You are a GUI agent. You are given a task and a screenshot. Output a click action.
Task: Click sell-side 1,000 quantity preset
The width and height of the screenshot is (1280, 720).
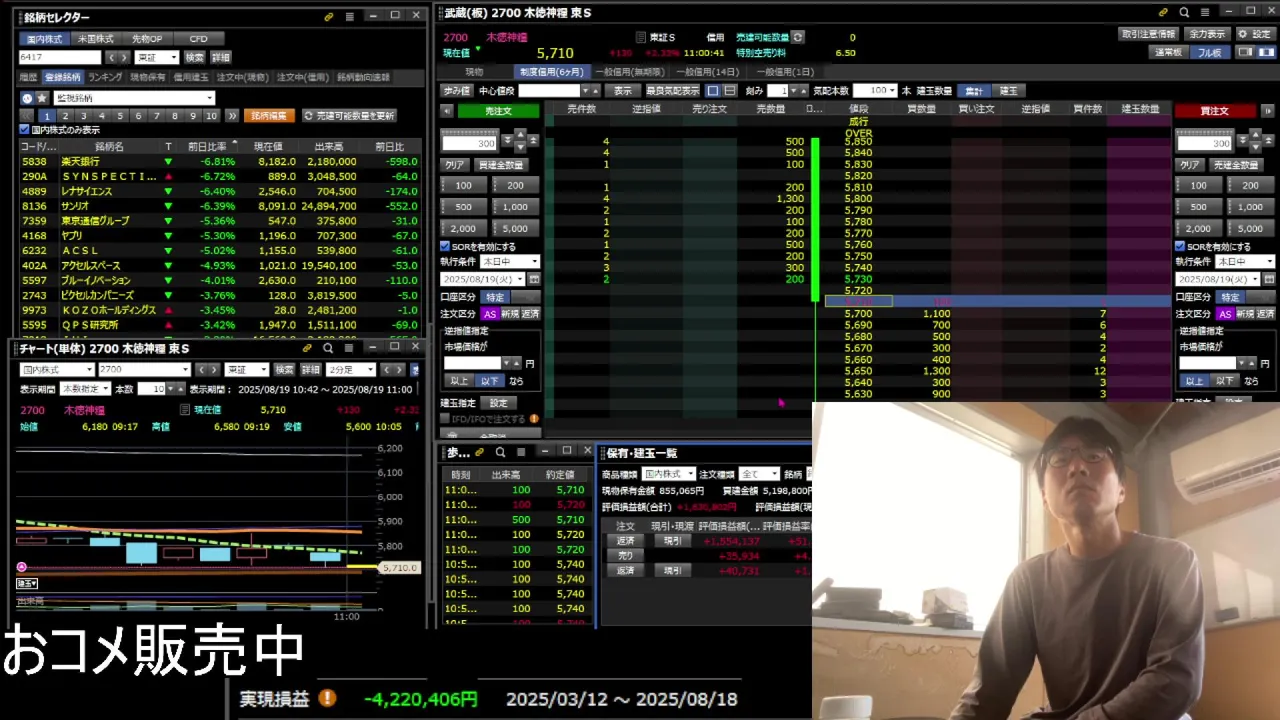coord(515,207)
